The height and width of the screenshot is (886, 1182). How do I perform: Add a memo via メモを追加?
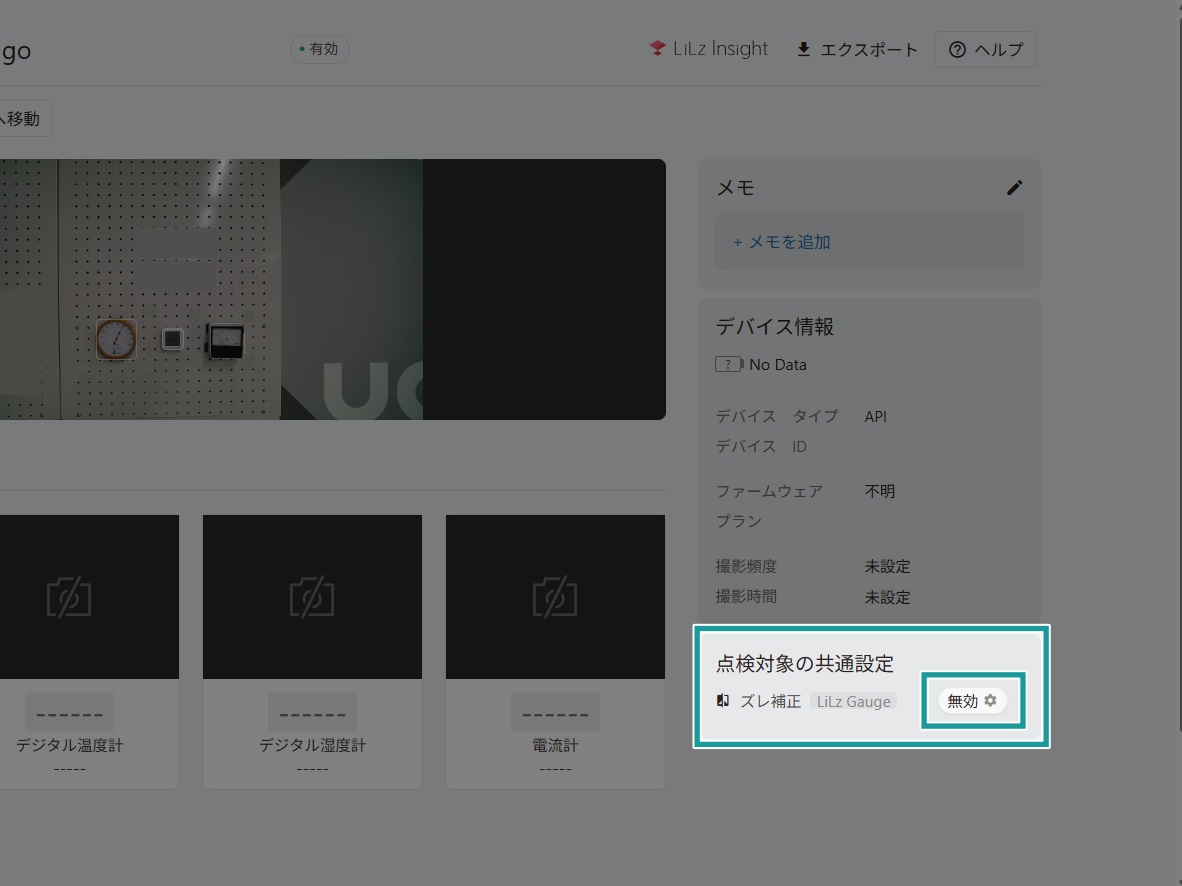tap(782, 242)
